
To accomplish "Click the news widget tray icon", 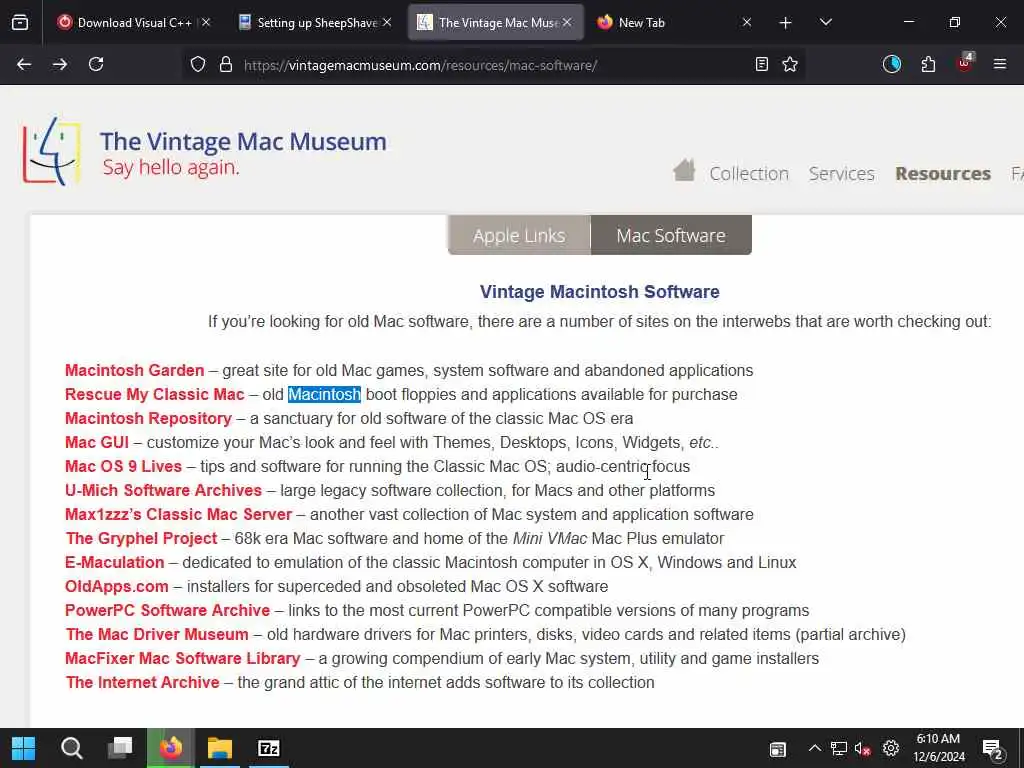I will tap(778, 749).
